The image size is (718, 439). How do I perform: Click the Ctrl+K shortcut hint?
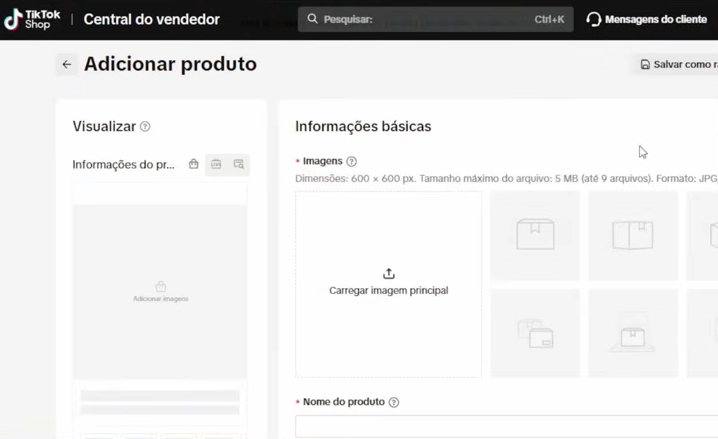click(549, 19)
